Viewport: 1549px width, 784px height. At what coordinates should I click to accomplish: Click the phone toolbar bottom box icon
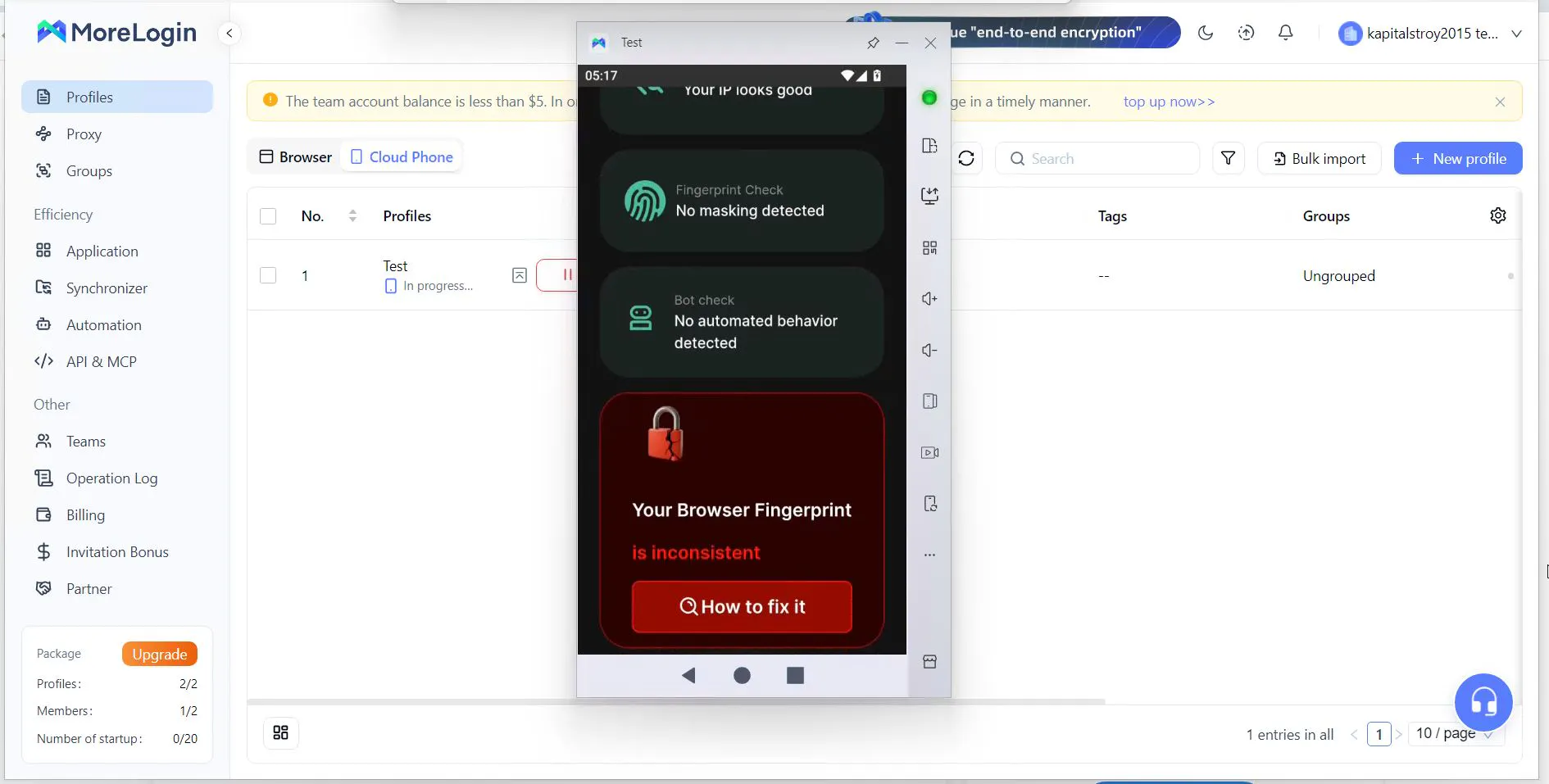pyautogui.click(x=929, y=662)
